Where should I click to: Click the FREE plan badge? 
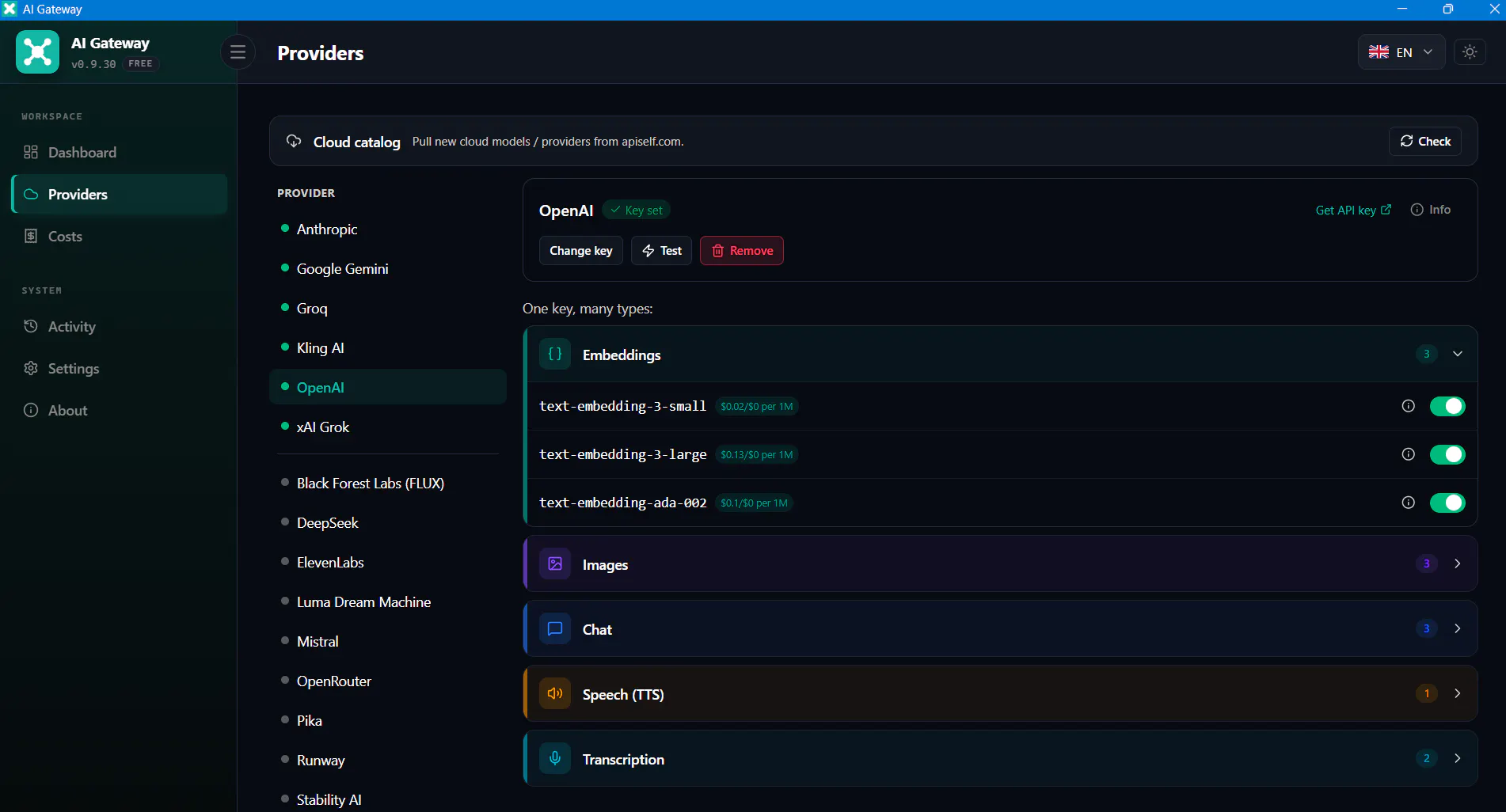pos(140,63)
